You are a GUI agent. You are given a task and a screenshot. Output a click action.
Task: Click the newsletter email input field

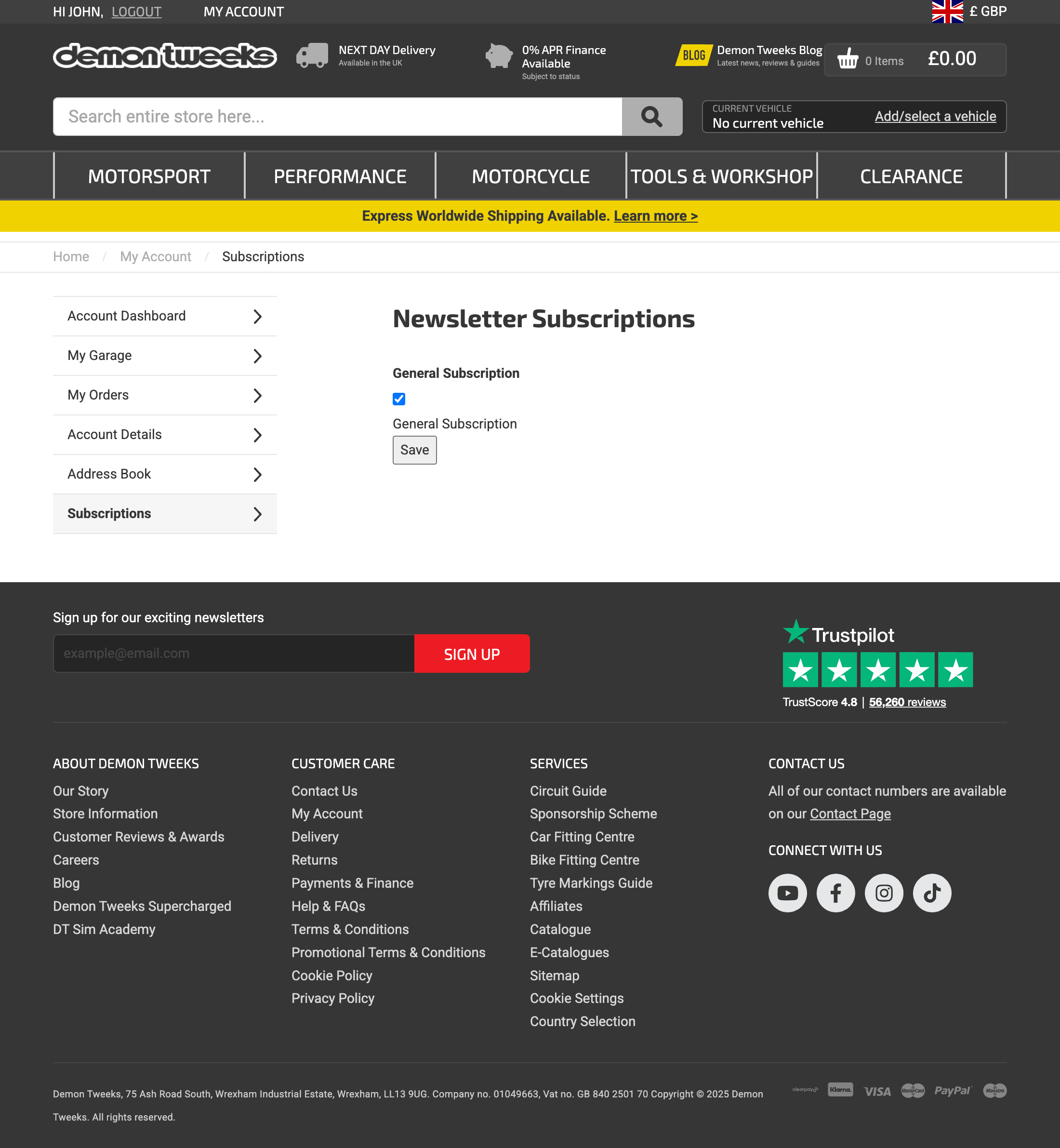click(234, 654)
